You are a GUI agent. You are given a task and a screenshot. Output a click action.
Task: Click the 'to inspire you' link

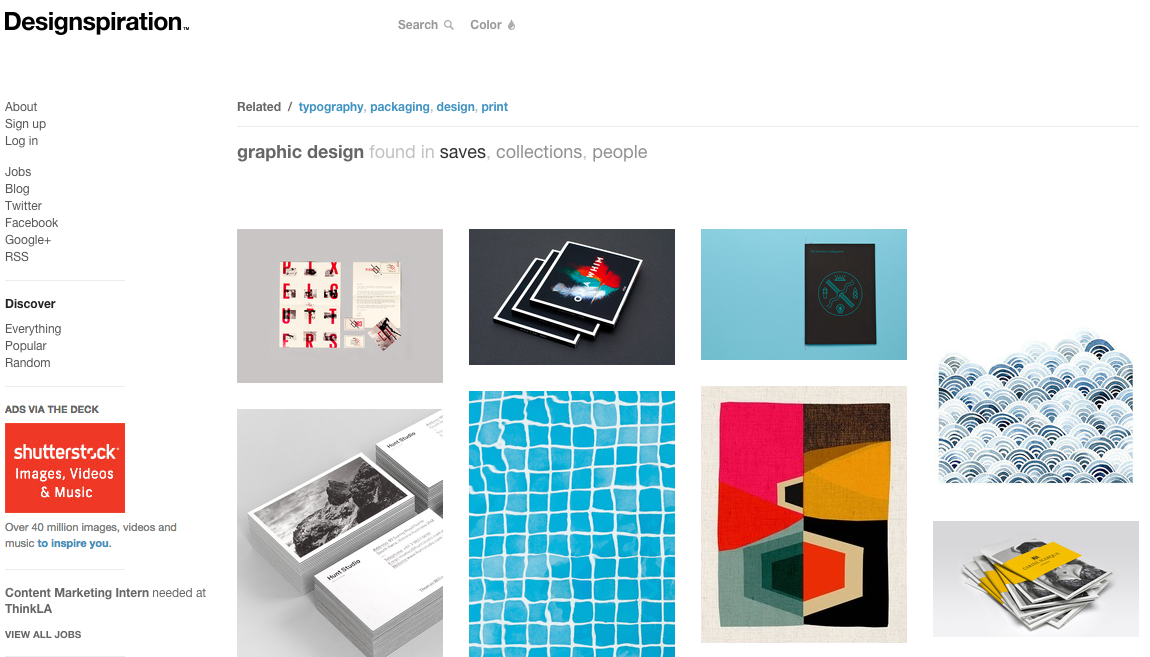point(73,543)
